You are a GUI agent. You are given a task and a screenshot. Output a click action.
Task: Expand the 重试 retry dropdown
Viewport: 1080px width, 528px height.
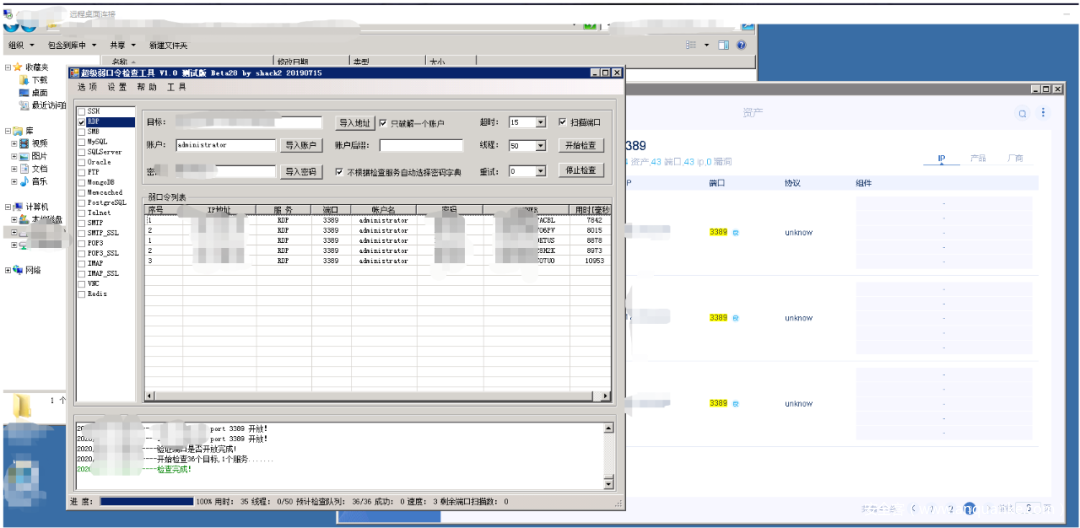click(541, 171)
